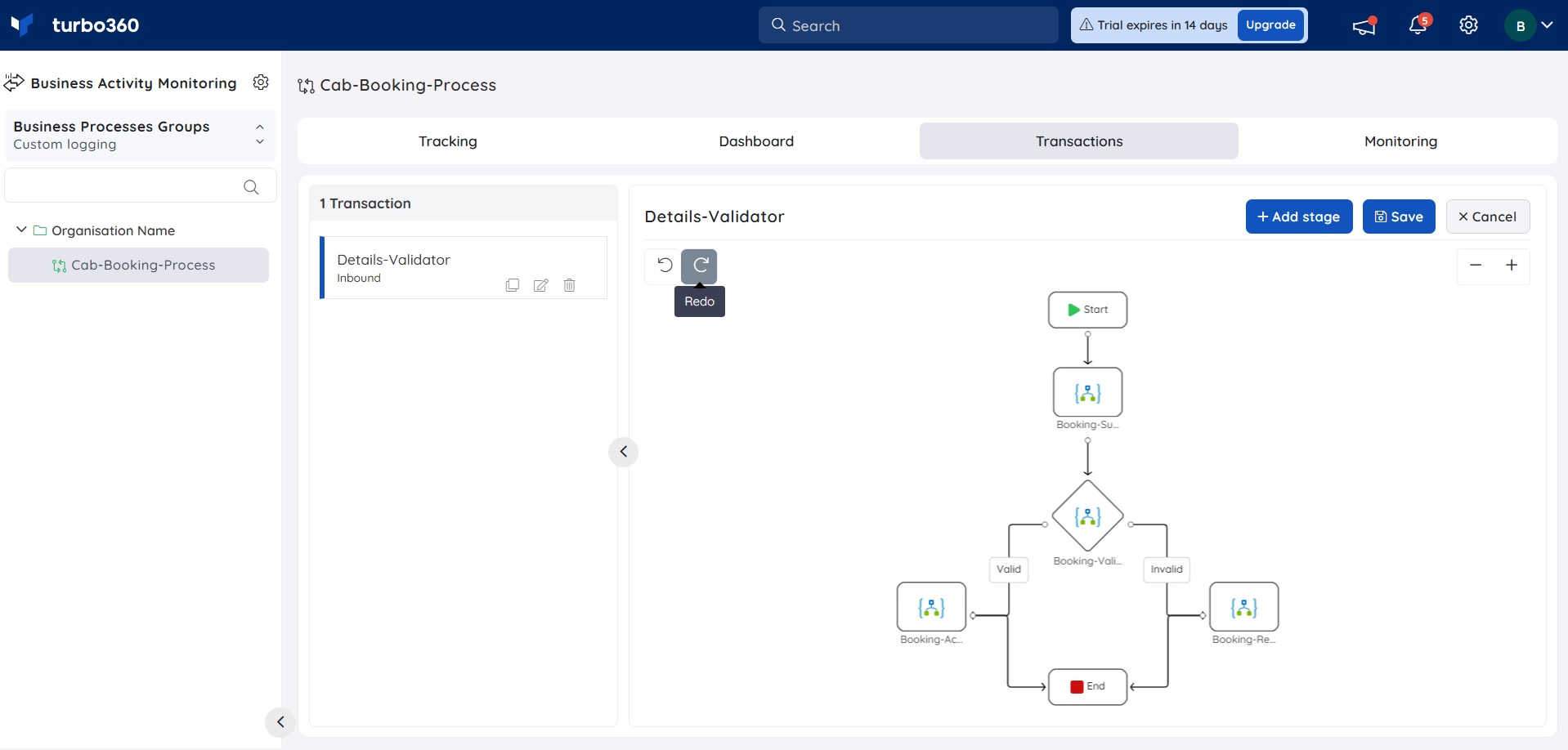Edit the Details-Validator transaction
The image size is (1568, 750).
pos(541,285)
